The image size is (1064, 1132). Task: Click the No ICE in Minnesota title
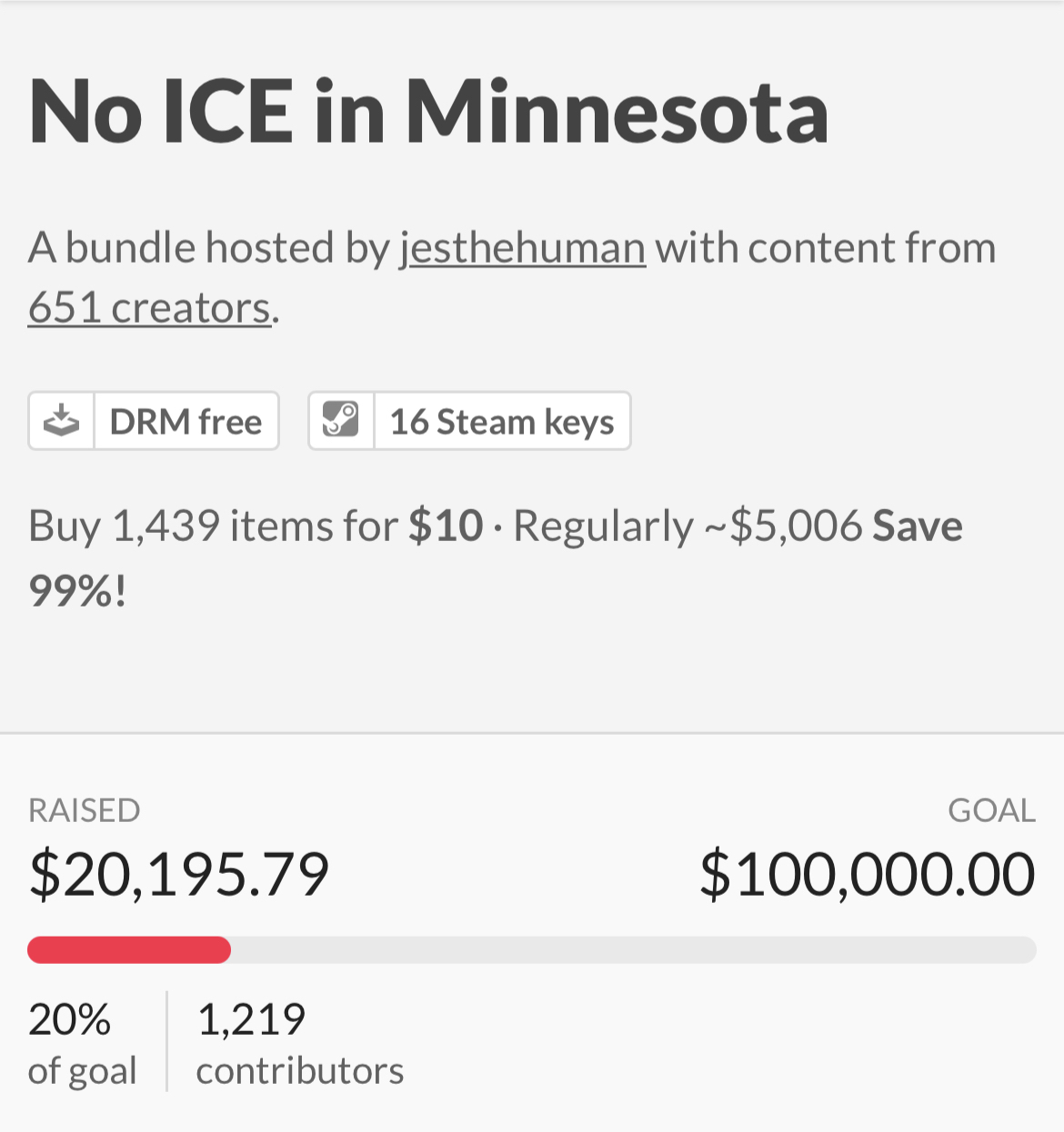coord(428,112)
